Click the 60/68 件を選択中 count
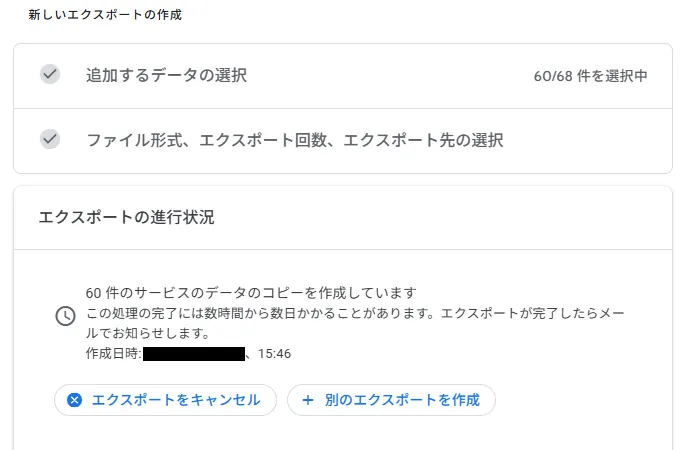Image resolution: width=680 pixels, height=450 pixels. point(590,76)
